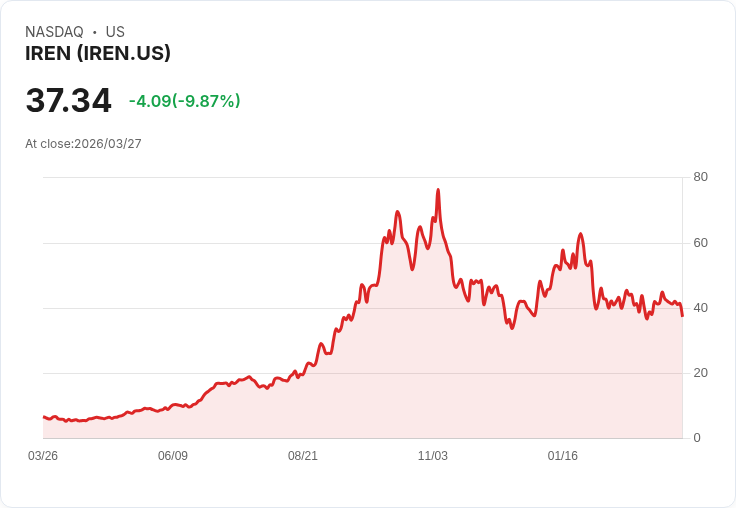Image resolution: width=736 pixels, height=508 pixels.
Task: Click the 03/26 date label on x-axis
Action: click(43, 456)
